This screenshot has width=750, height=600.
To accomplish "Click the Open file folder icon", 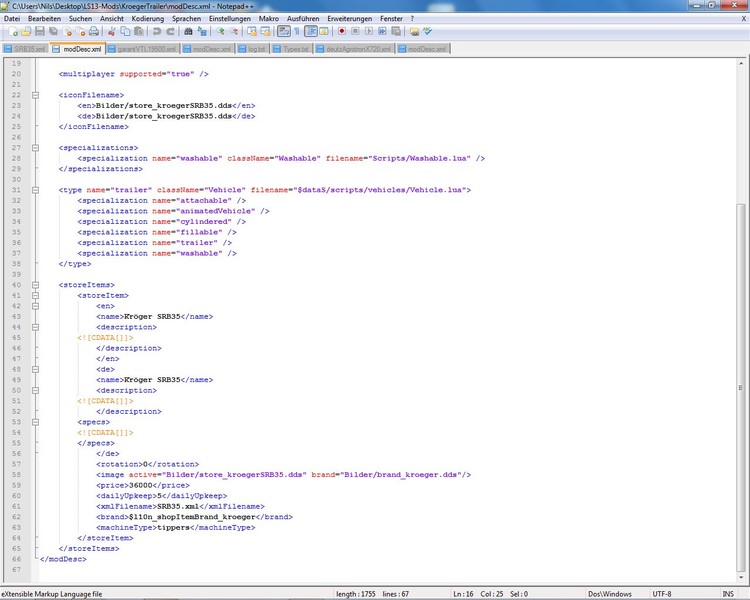I will 26,32.
